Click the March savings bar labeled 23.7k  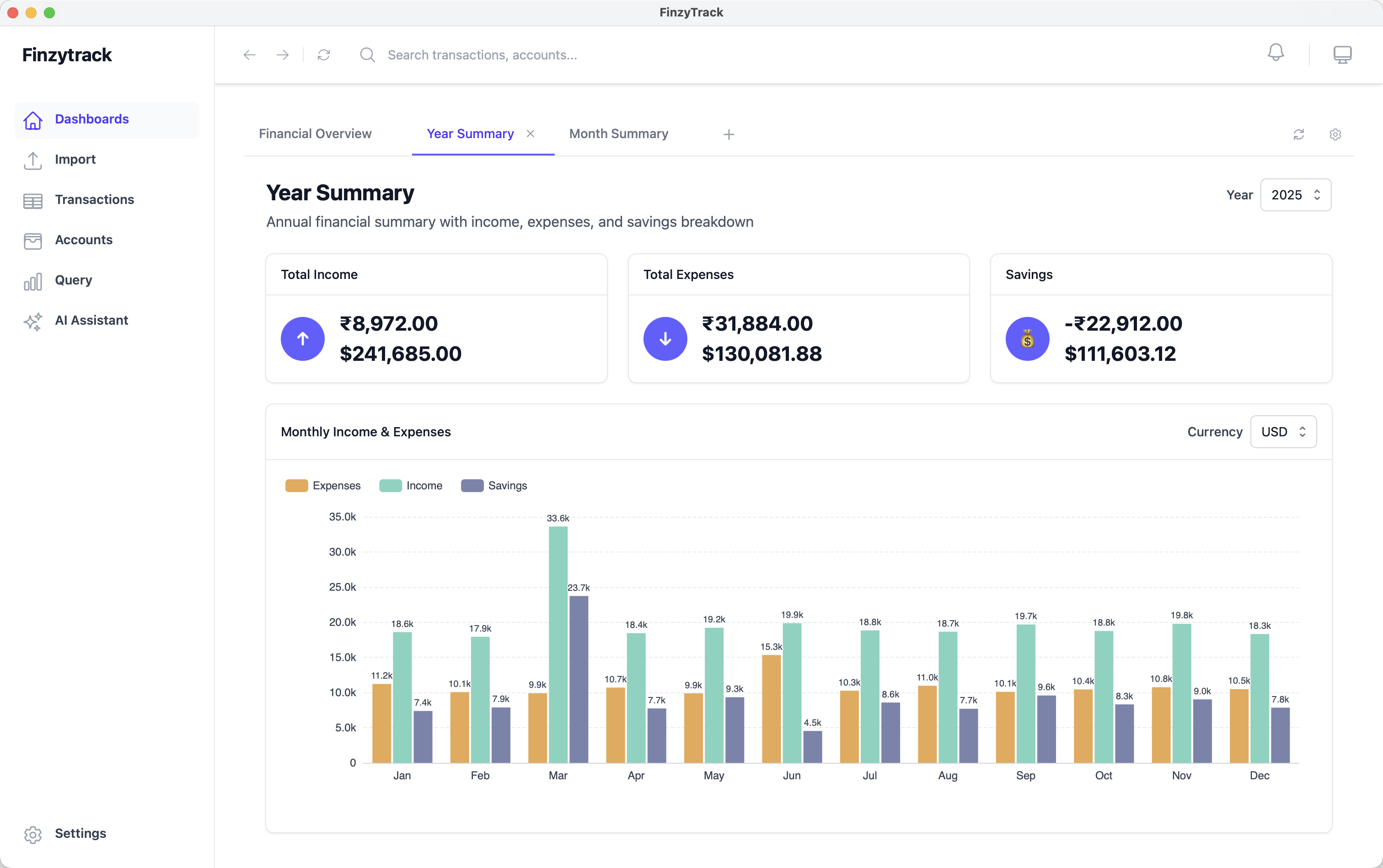click(579, 680)
